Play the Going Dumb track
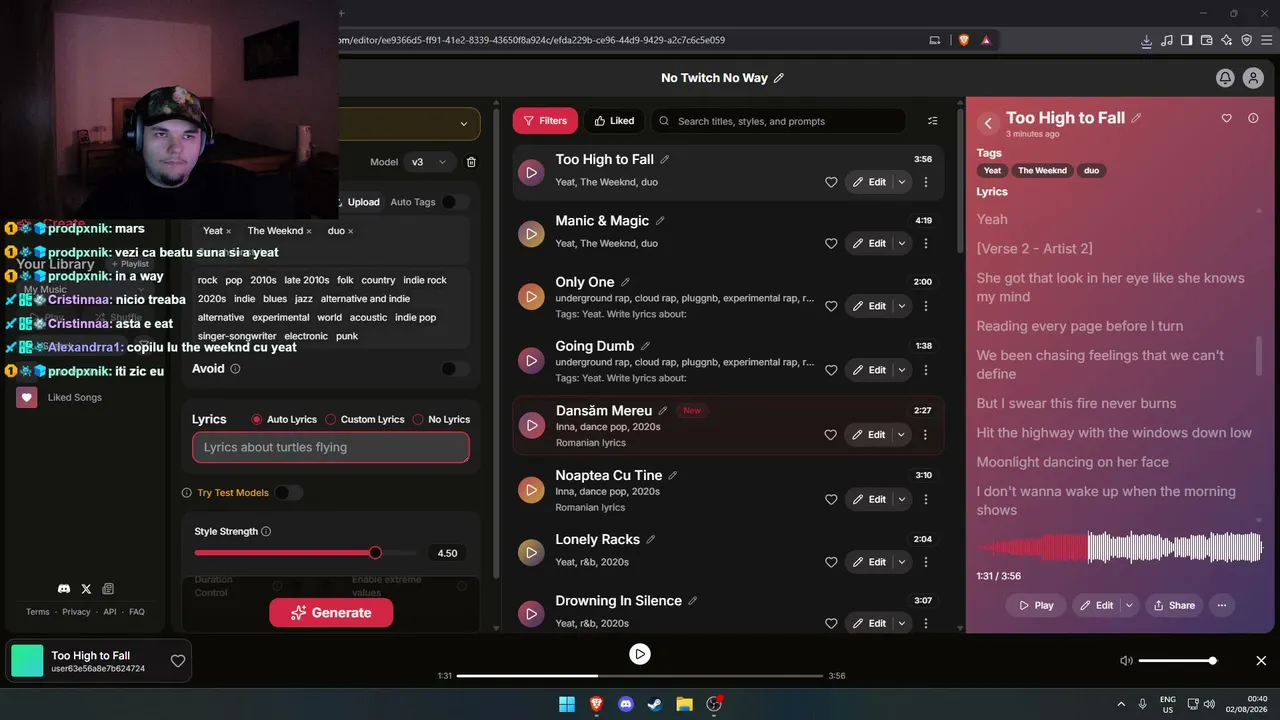This screenshot has height=720, width=1280. click(x=531, y=360)
